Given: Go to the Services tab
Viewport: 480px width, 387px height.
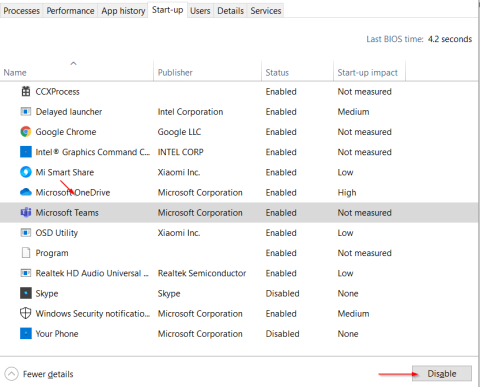Looking at the screenshot, I should click(x=266, y=11).
